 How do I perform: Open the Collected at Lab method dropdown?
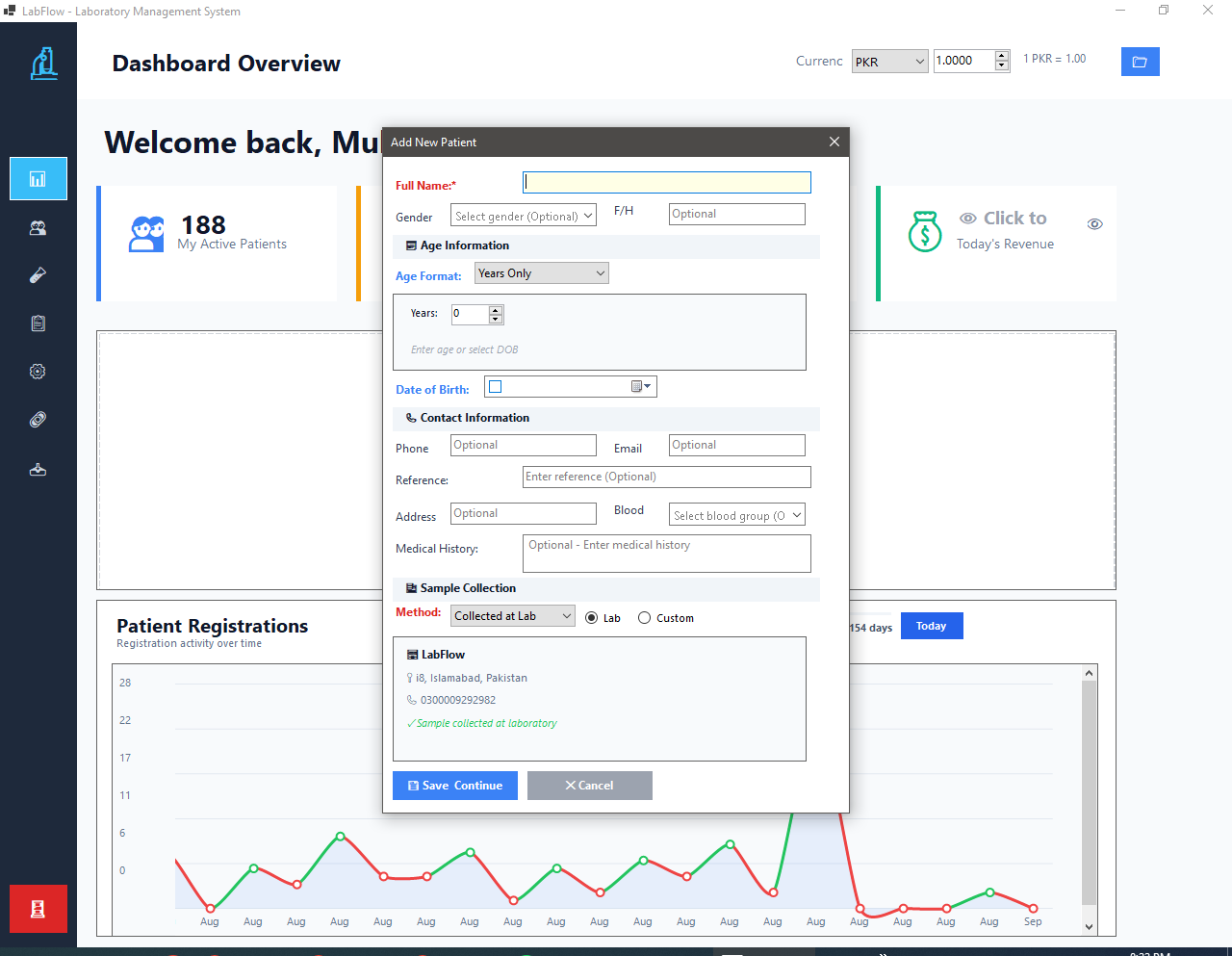pos(513,616)
